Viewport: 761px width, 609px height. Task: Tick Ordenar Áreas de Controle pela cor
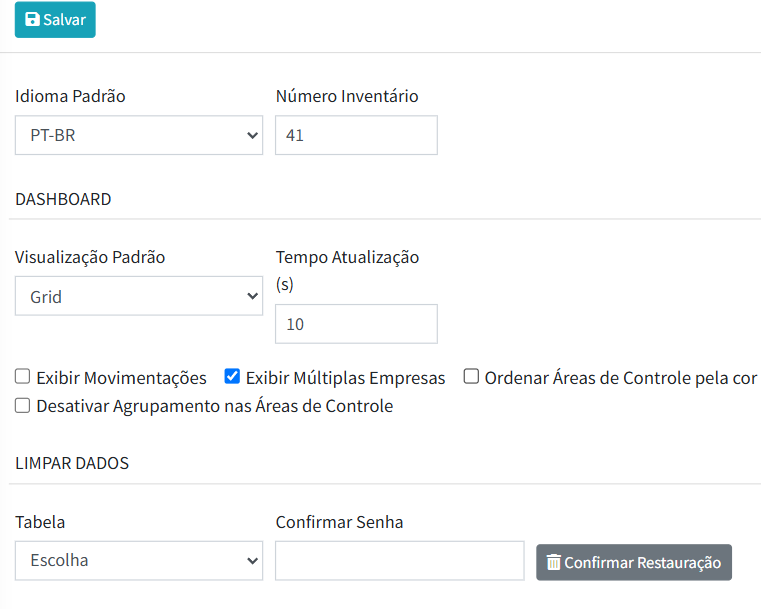[471, 378]
